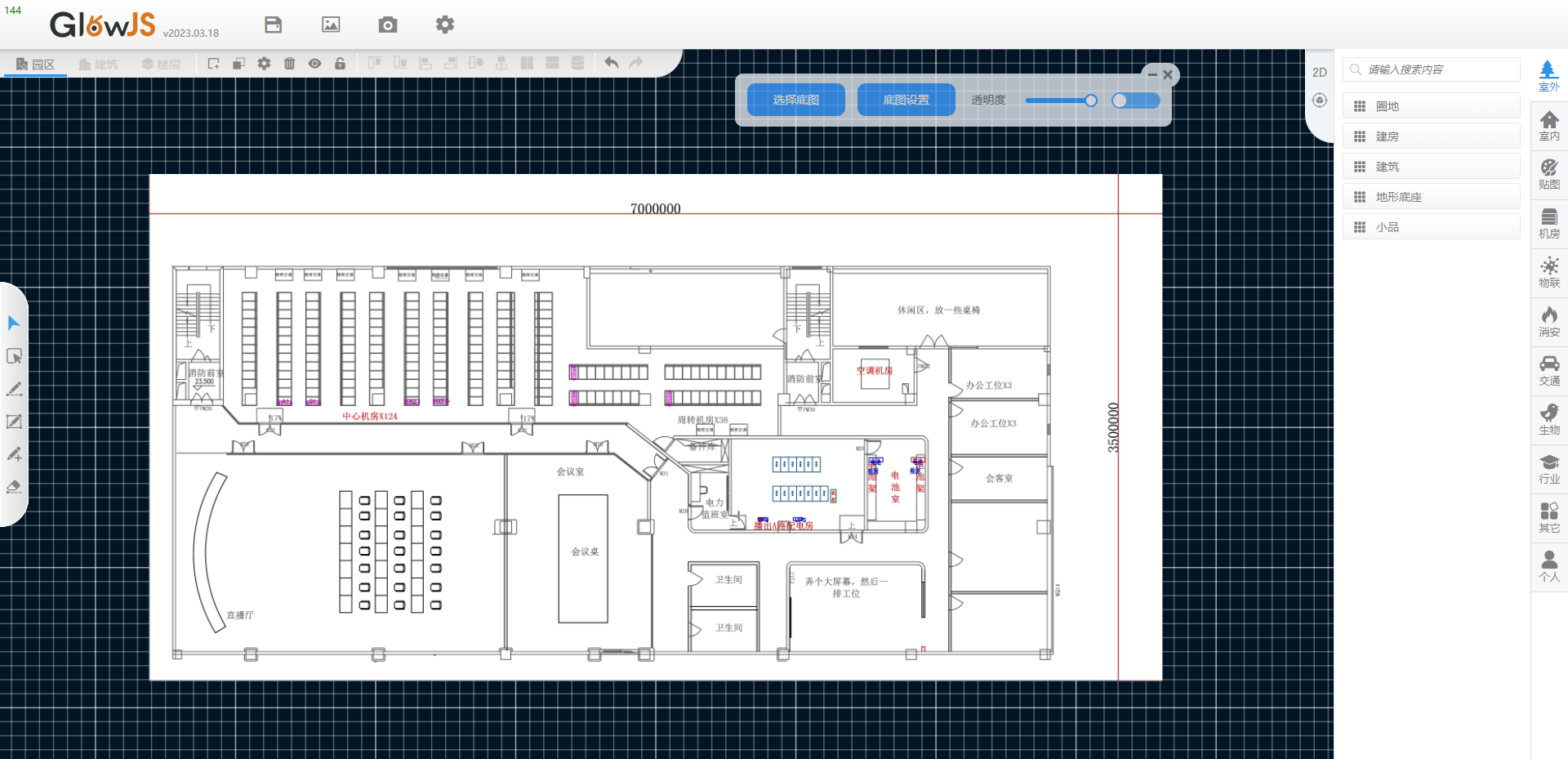Open the 室内 sidebar category
Image resolution: width=1568 pixels, height=759 pixels.
(1549, 126)
